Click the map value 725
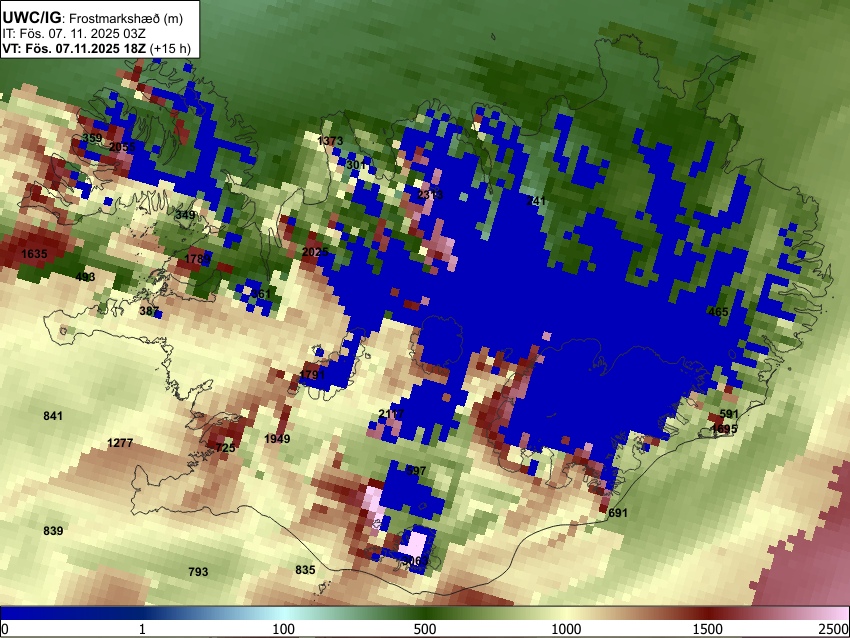Screen dimensions: 850x638 226,448
